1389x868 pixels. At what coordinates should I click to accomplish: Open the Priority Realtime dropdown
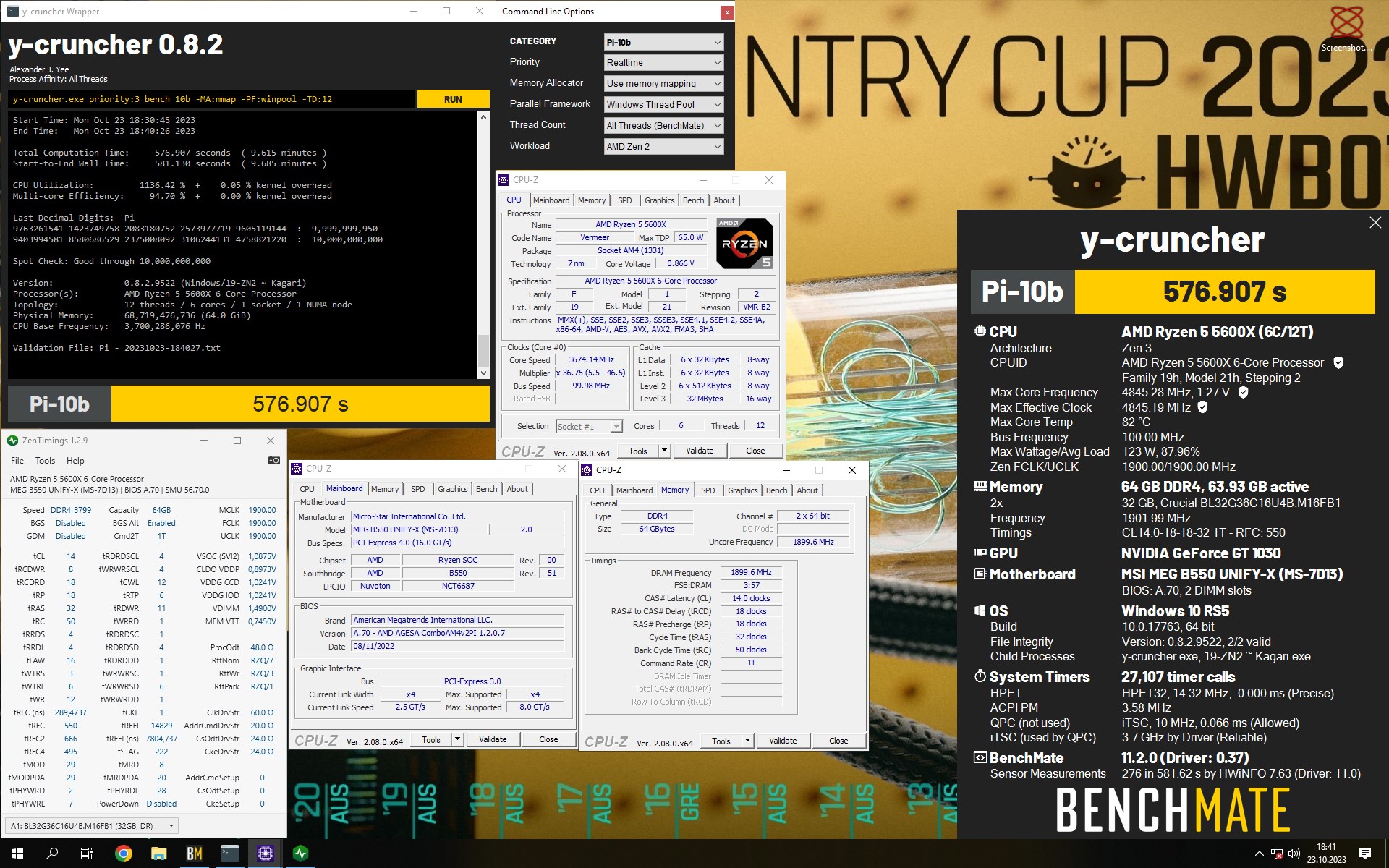point(663,63)
